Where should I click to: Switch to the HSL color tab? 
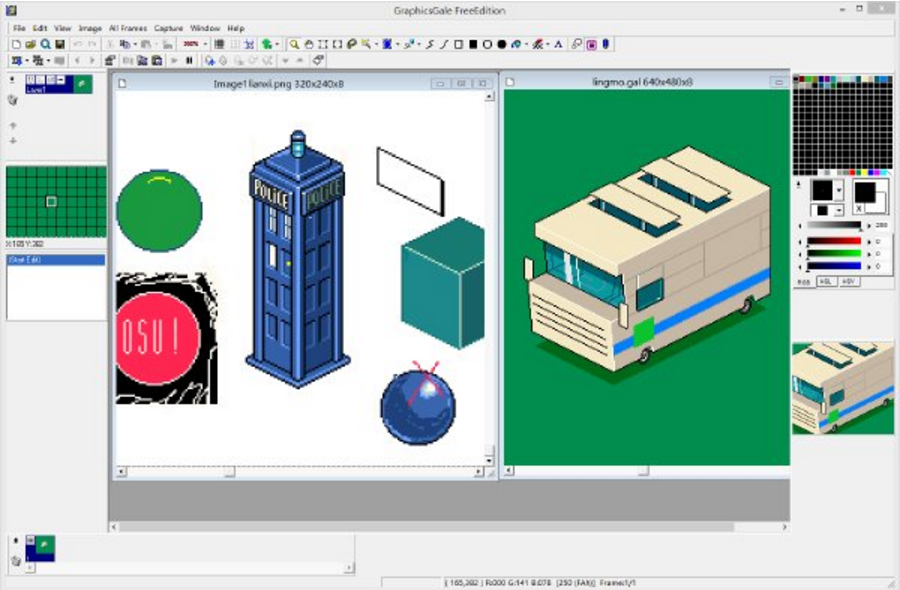(825, 282)
